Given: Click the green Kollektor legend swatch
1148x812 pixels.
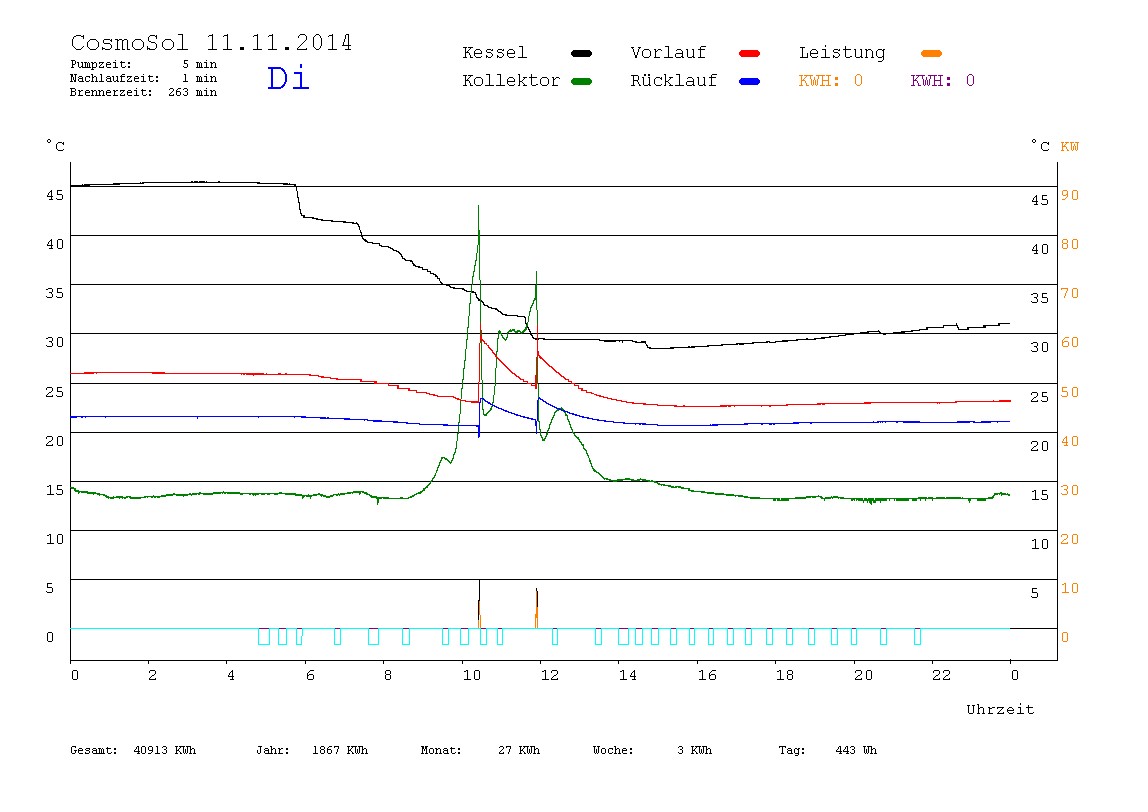Looking at the screenshot, I should tap(581, 81).
